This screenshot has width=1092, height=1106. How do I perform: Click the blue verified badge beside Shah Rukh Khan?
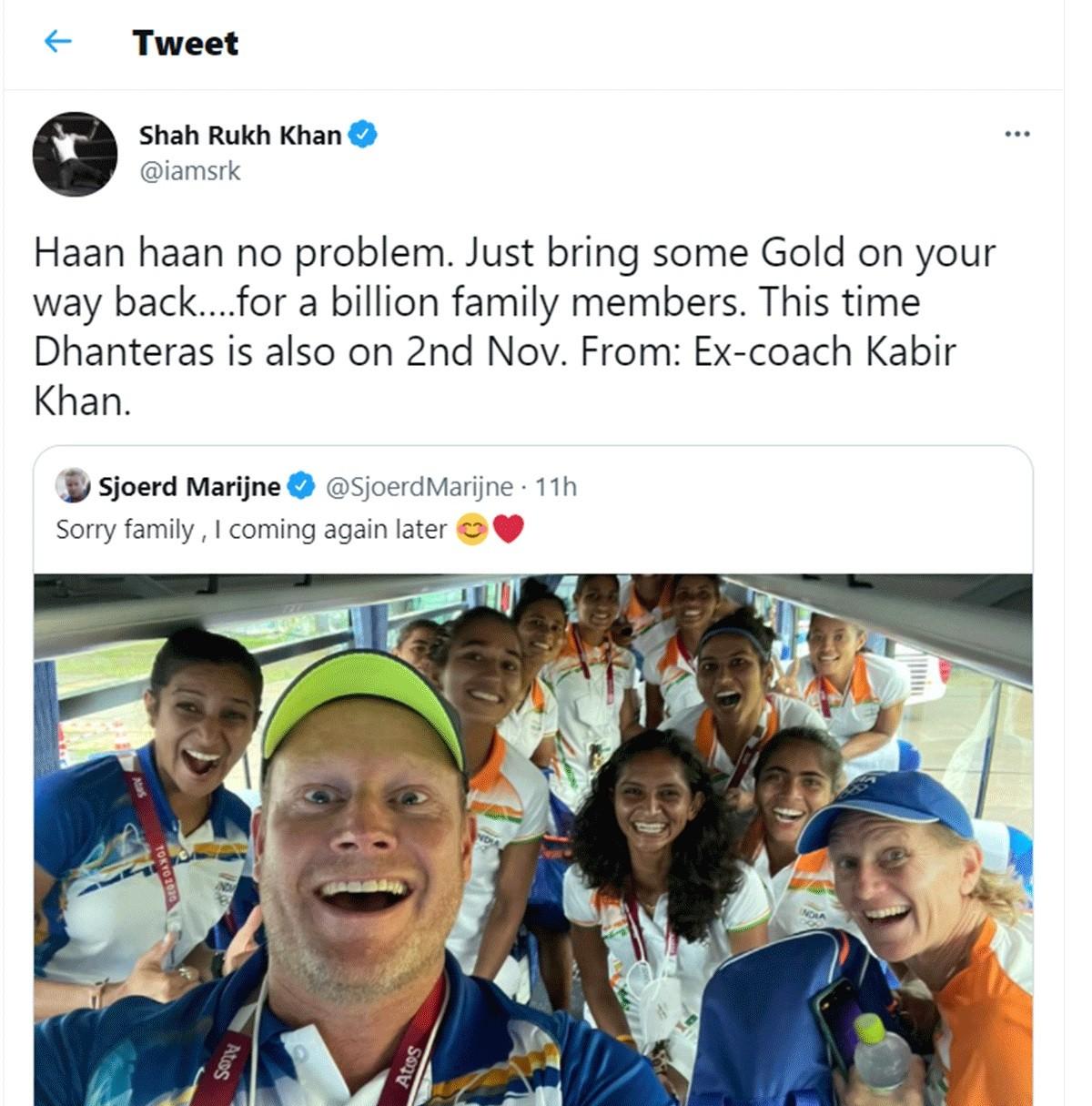tap(363, 135)
